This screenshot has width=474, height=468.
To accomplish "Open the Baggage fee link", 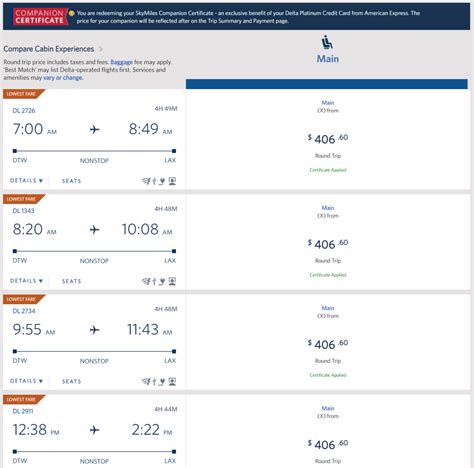I will click(x=121, y=62).
